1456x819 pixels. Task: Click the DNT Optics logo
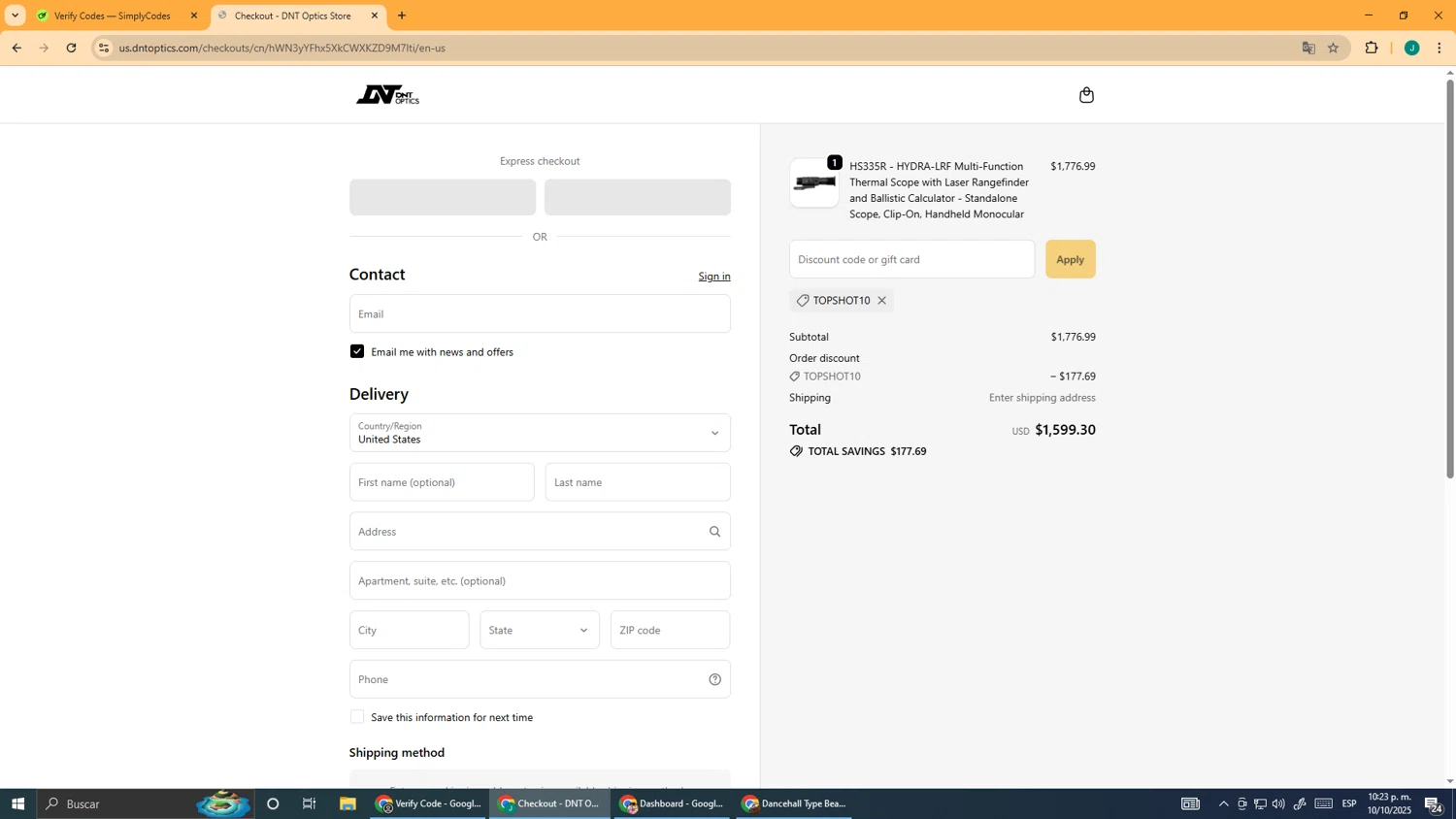point(387,95)
